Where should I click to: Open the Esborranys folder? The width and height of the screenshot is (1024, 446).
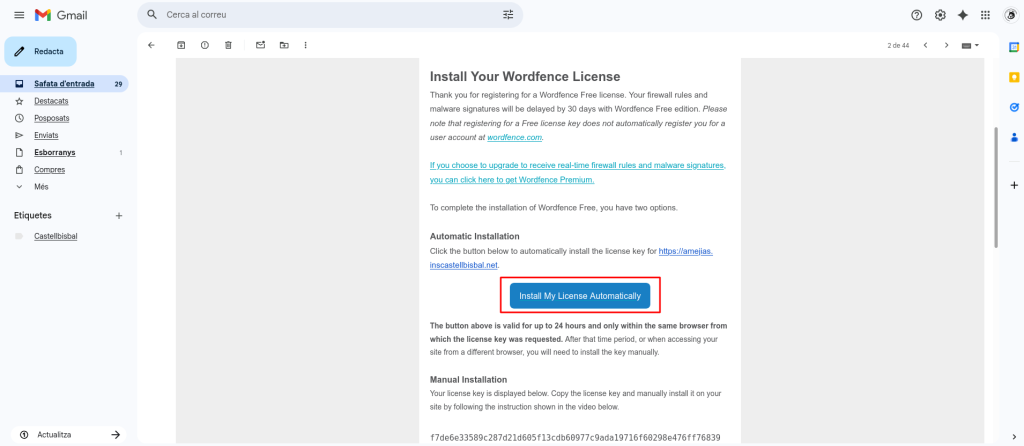55,153
